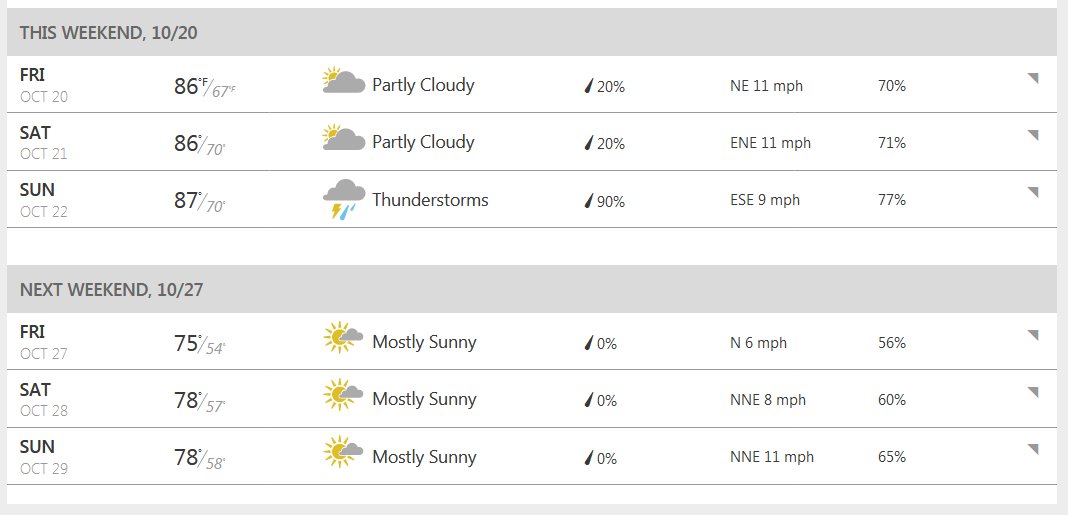This screenshot has width=1068, height=515.
Task: Click the raindrop icon showing 90% precipitation
Action: click(589, 200)
